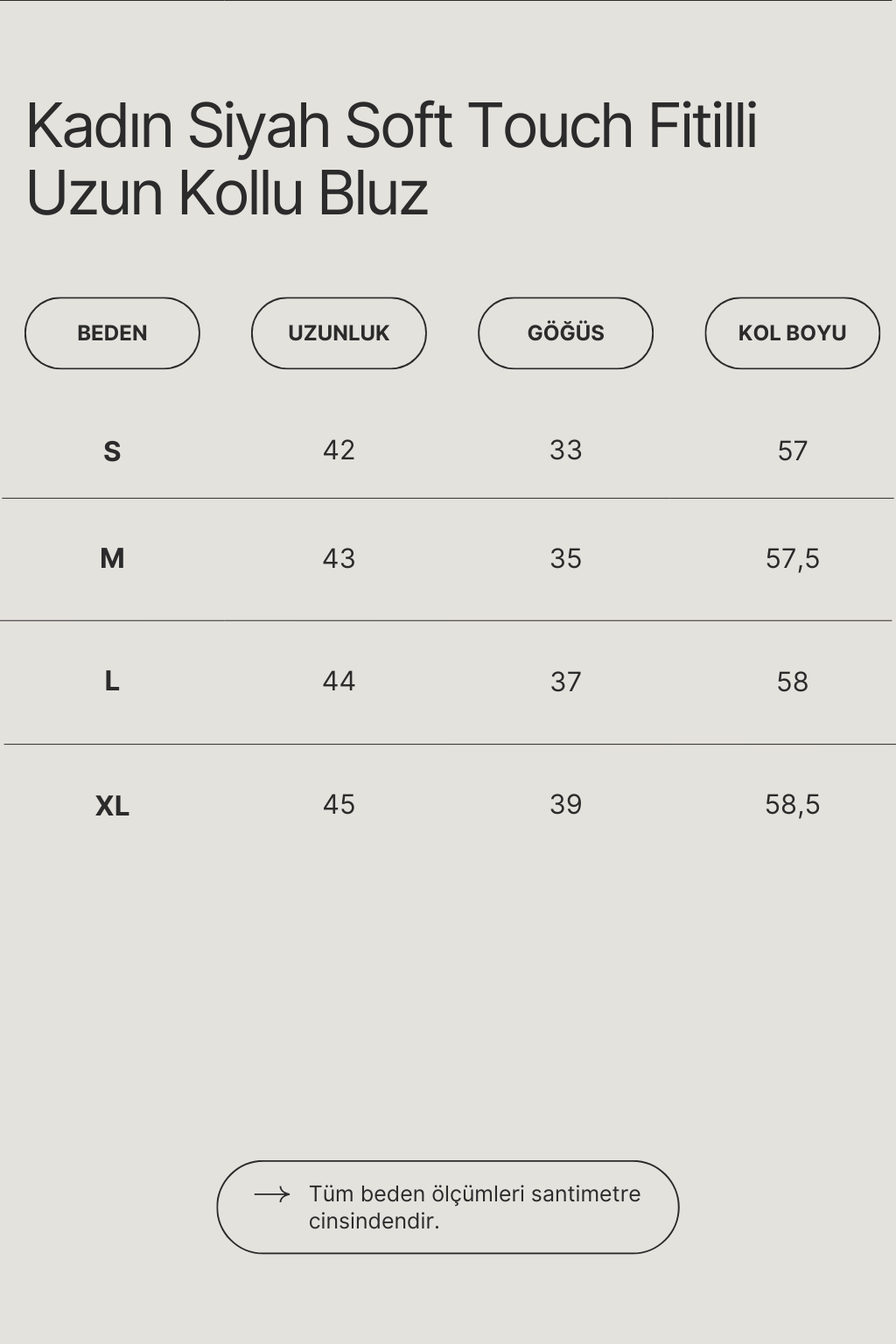Select the KOL BOYU header pill

[792, 333]
